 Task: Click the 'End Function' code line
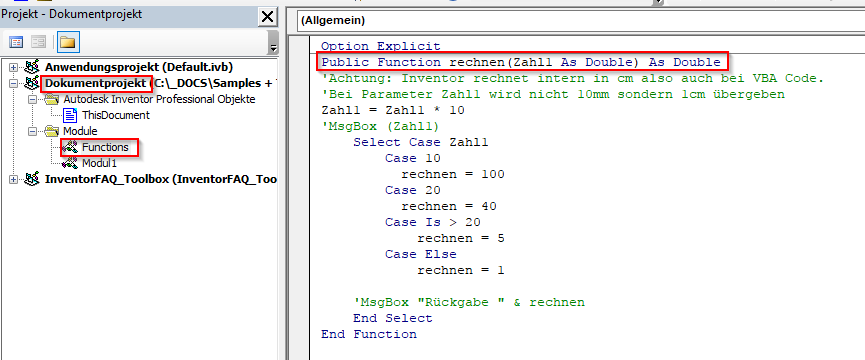[x=369, y=334]
